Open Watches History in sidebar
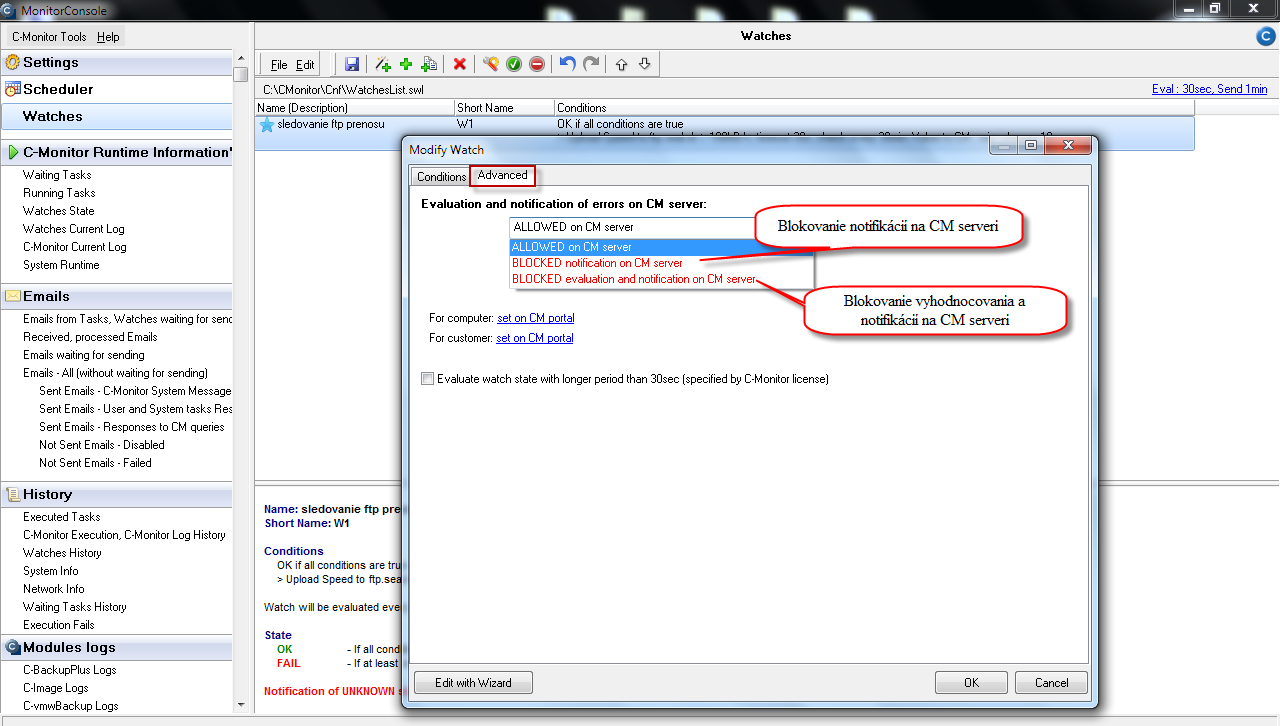 tap(62, 553)
